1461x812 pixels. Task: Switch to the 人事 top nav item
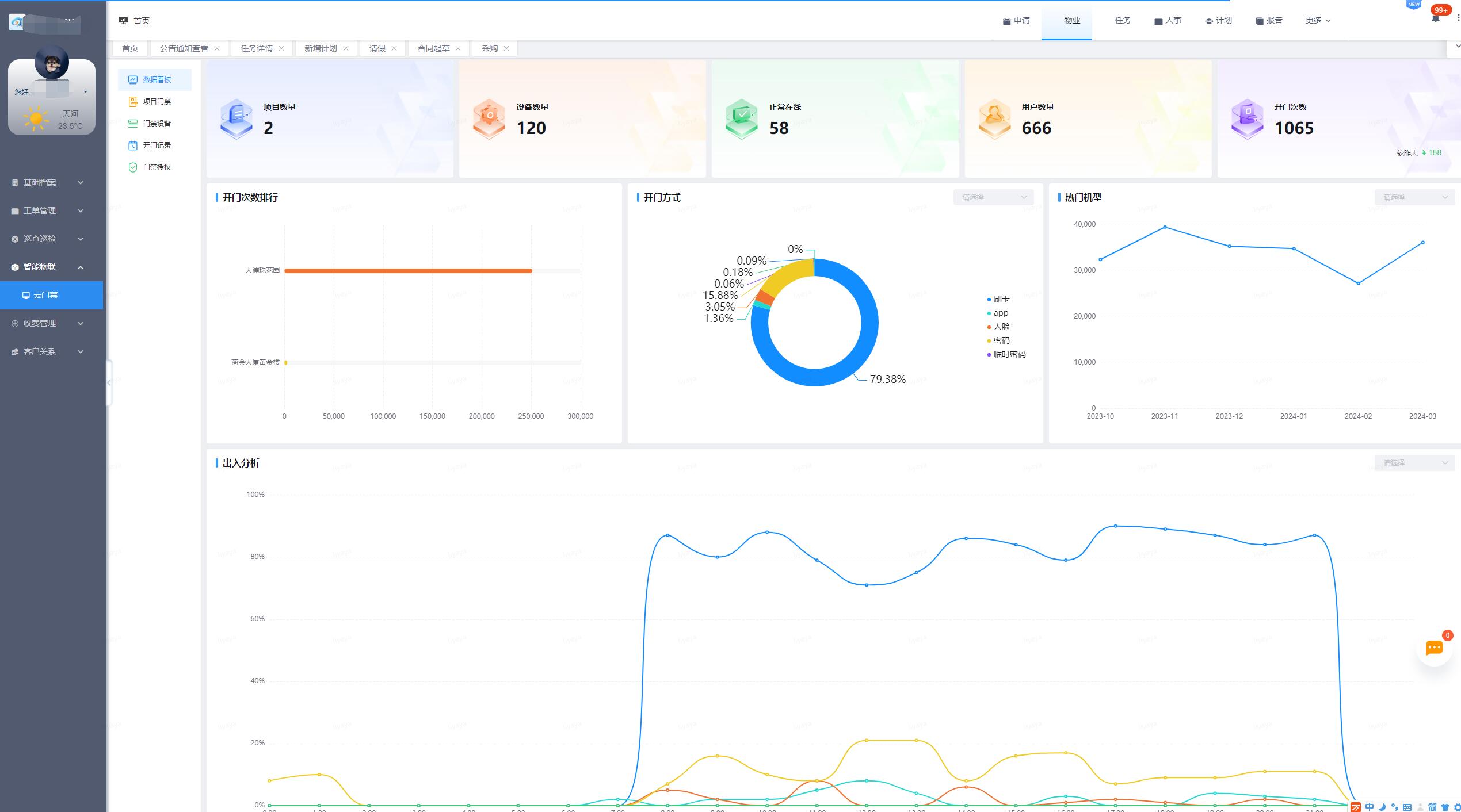click(1168, 21)
